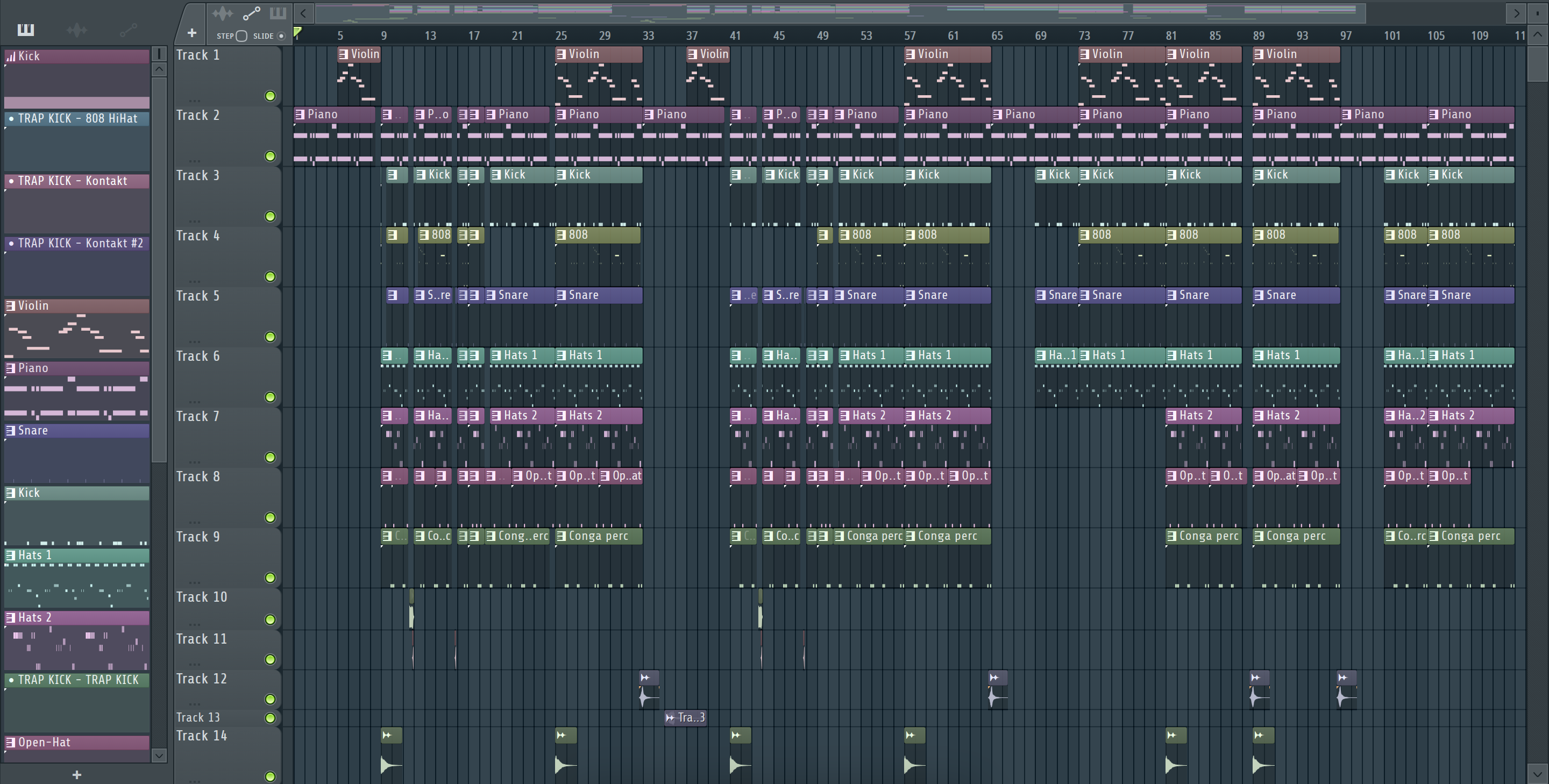Click the picker vertical scrollbar thumb
The image size is (1549, 784).
pos(159,269)
